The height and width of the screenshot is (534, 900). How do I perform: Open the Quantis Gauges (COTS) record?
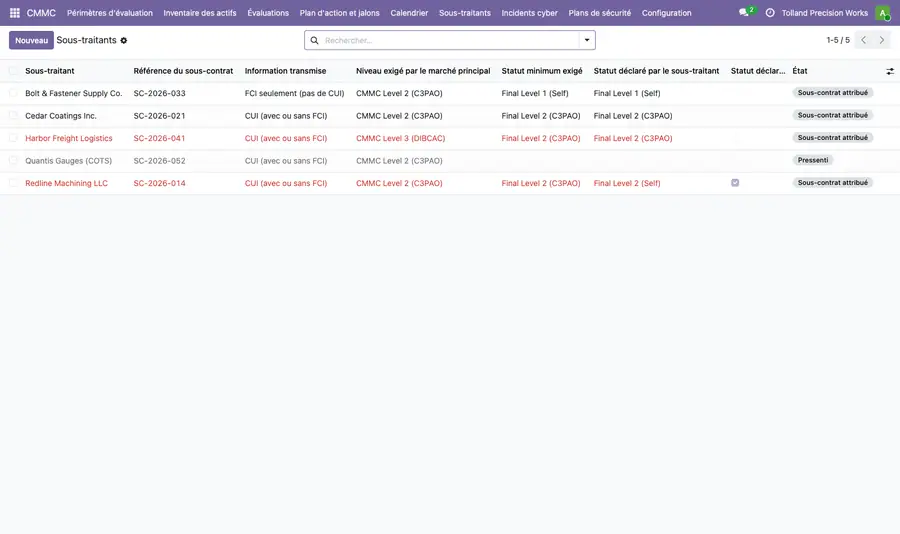click(x=68, y=161)
